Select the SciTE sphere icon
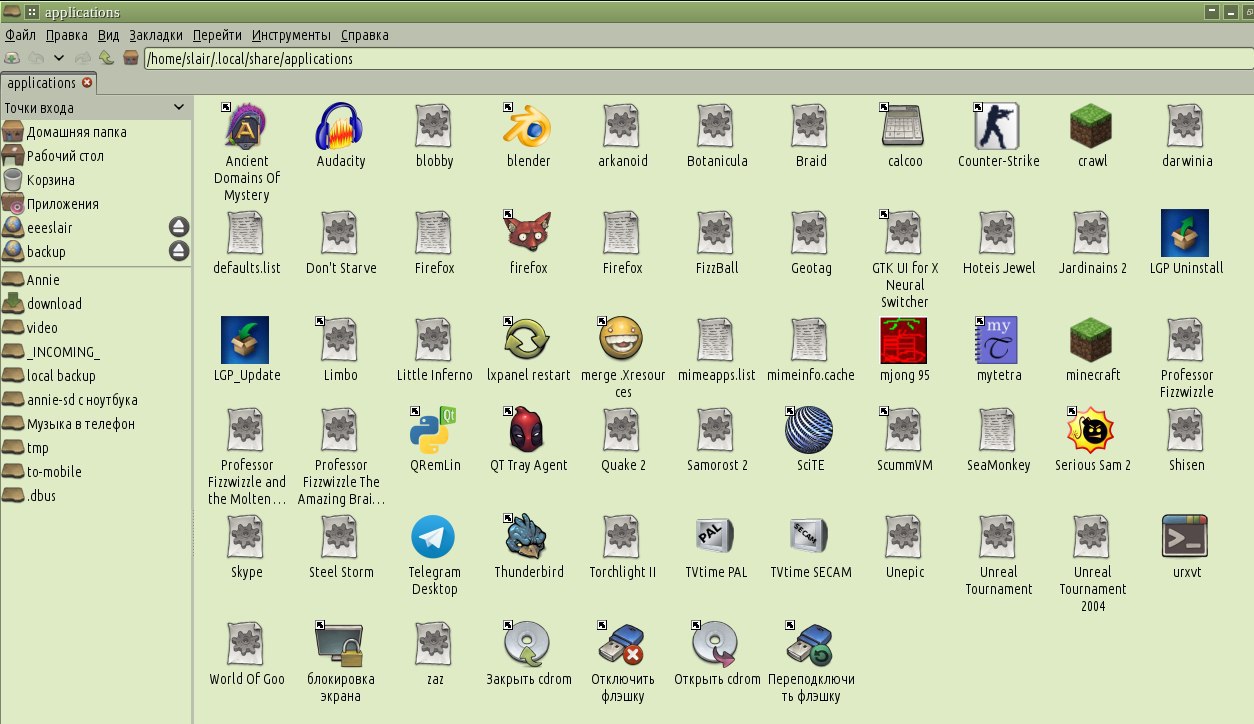1254x724 pixels. click(810, 430)
